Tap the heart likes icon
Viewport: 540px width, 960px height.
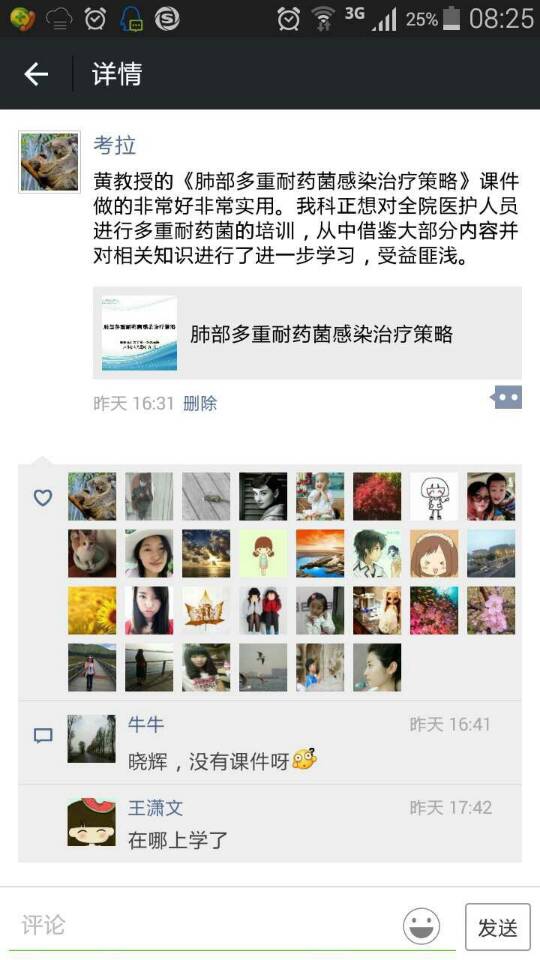[43, 497]
